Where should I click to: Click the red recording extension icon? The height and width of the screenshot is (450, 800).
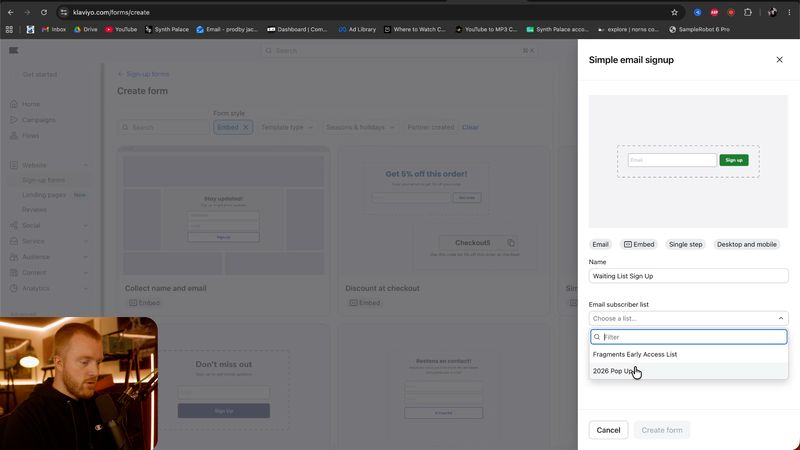click(731, 12)
